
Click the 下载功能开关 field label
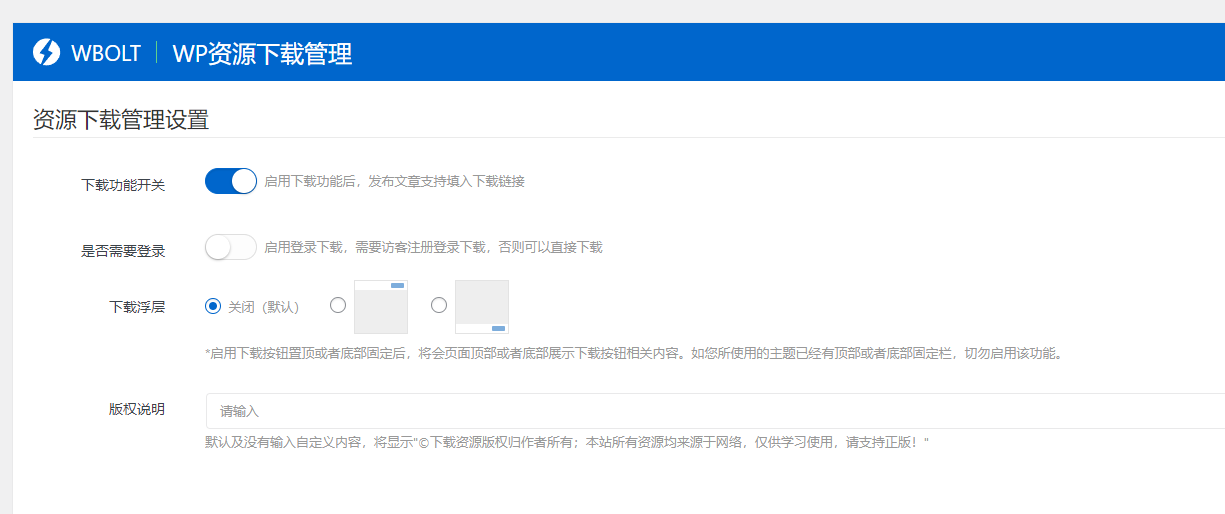point(123,185)
